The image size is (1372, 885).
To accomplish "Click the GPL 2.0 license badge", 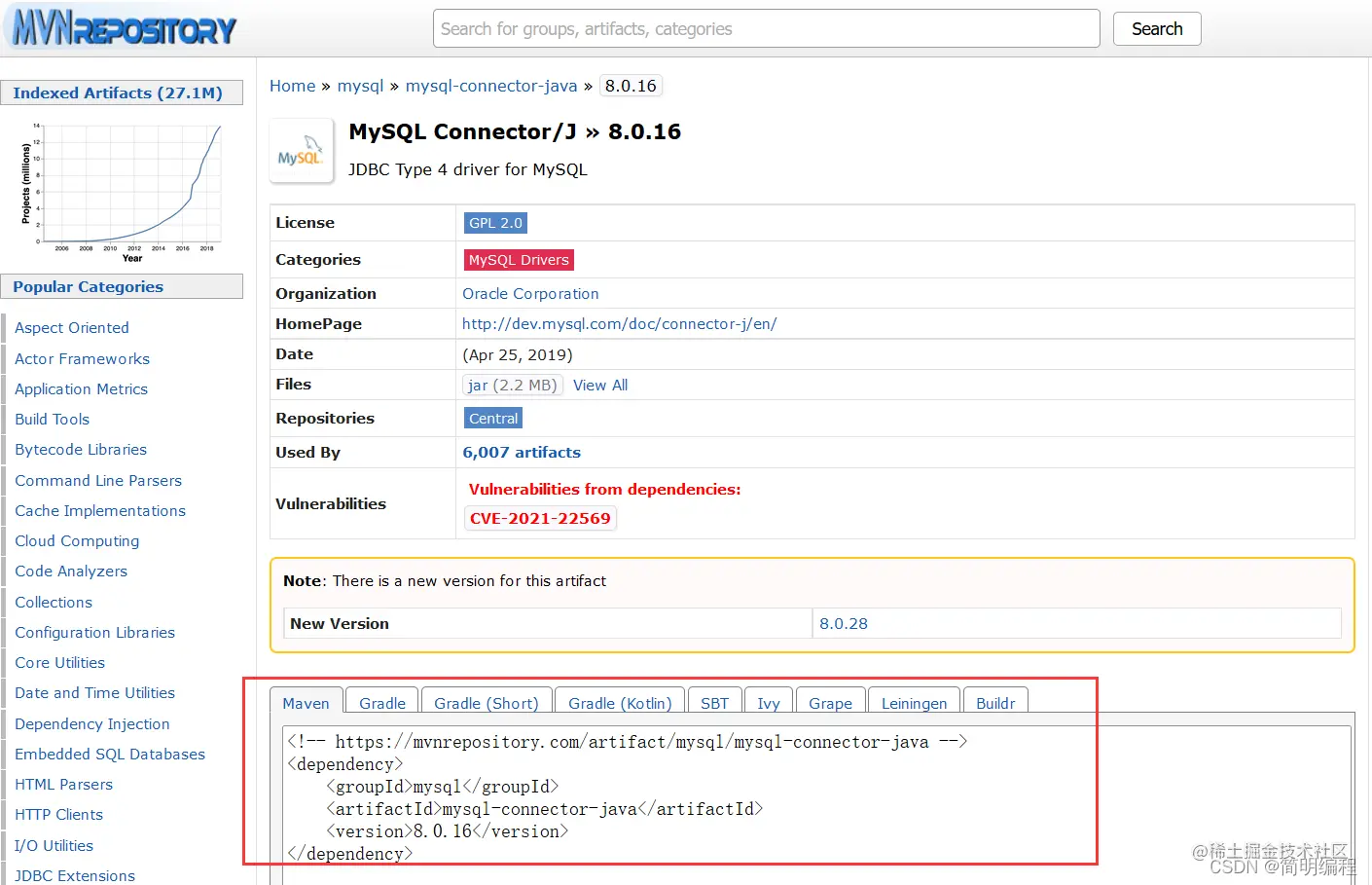I will click(x=495, y=223).
